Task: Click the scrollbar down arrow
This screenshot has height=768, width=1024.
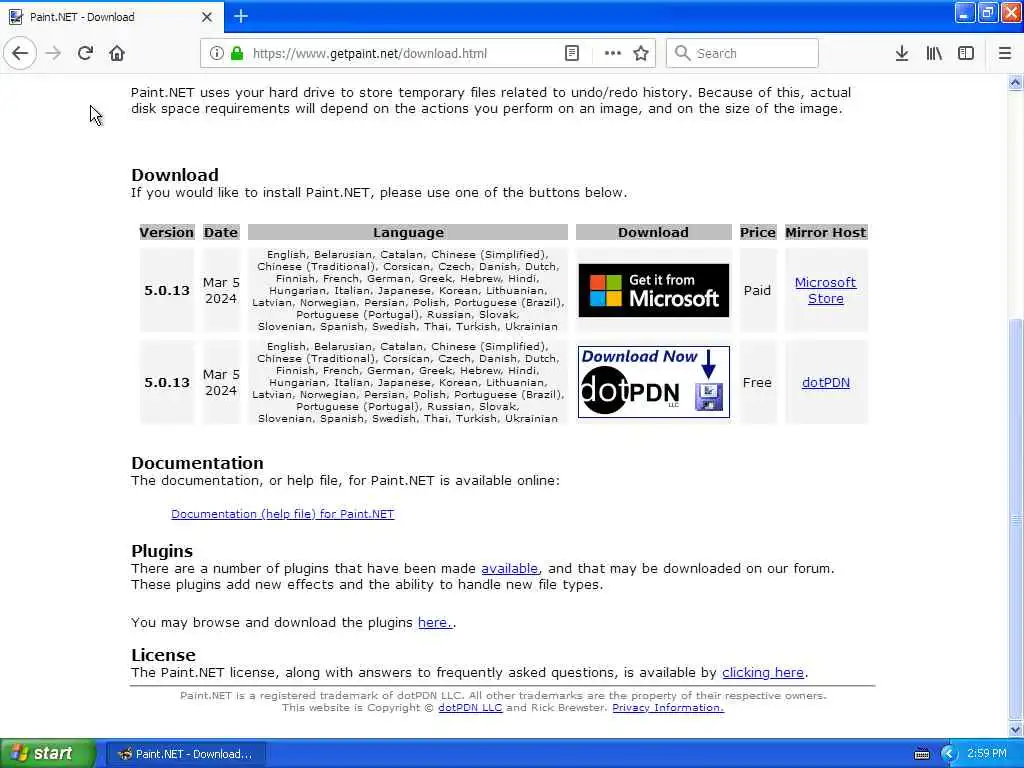Action: 1016,729
